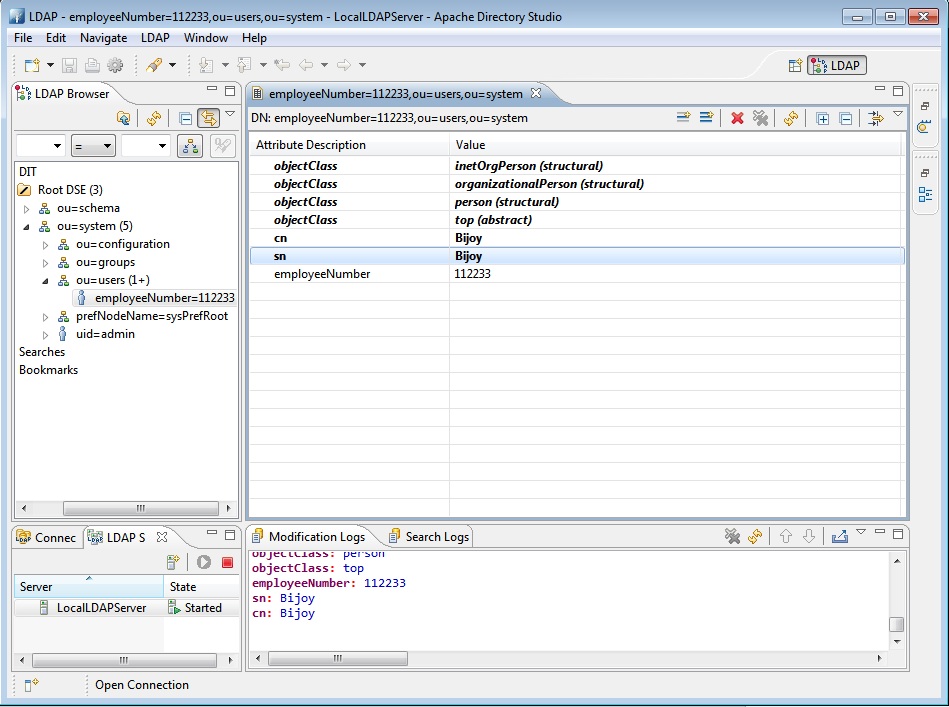Open the Navigate menu

(x=103, y=38)
